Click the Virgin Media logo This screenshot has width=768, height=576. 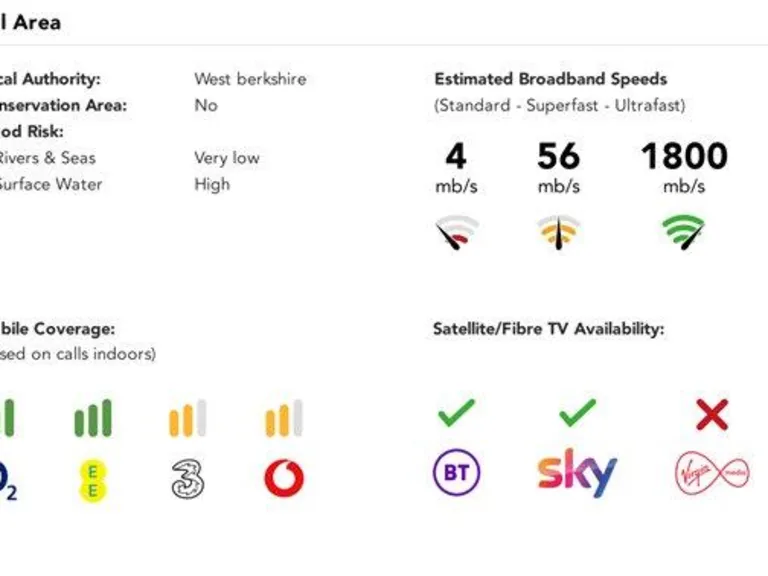coord(712,472)
